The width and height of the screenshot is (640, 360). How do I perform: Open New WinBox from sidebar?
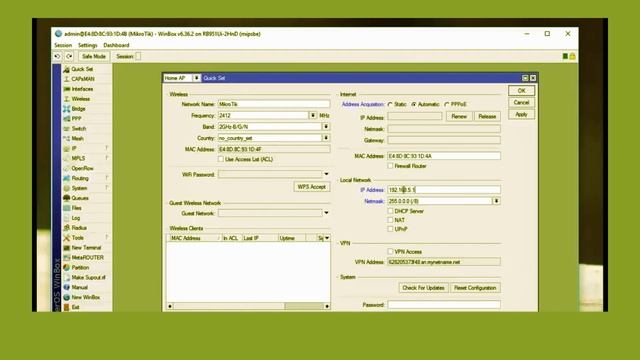tap(86, 297)
